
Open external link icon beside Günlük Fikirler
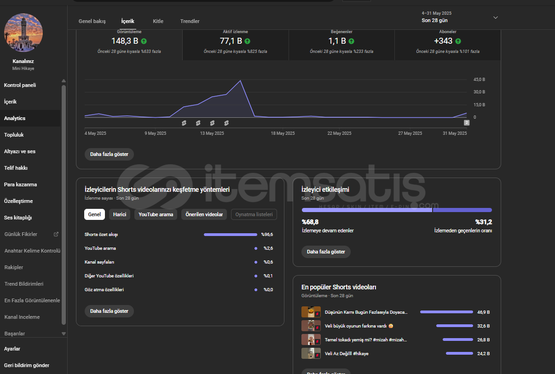pos(56,234)
